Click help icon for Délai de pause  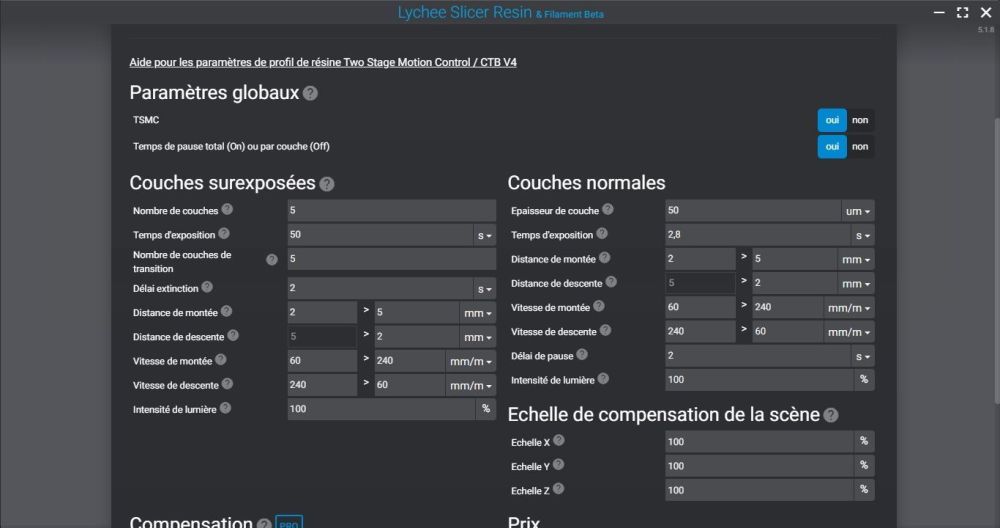click(x=582, y=354)
